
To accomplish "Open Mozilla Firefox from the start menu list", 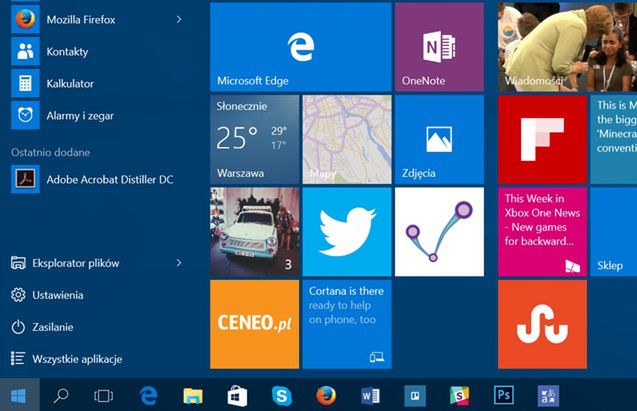I will tap(98, 19).
